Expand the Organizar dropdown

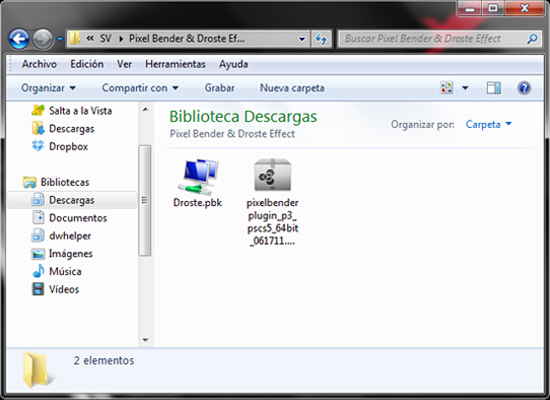(48, 88)
